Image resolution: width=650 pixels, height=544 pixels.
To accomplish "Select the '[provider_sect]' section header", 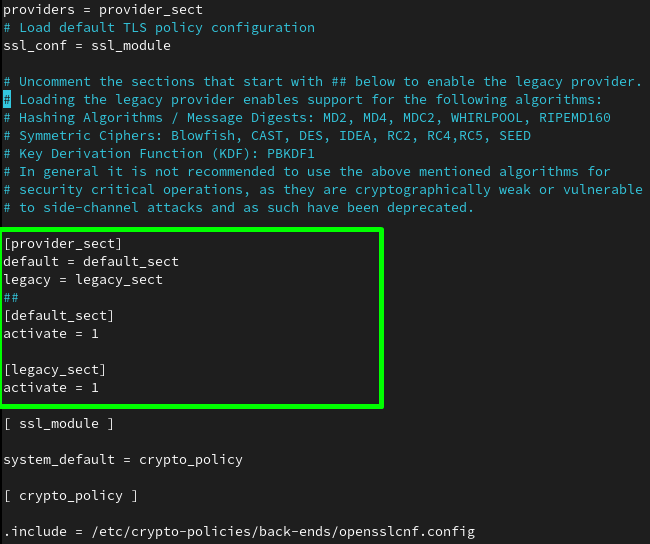I will (x=62, y=243).
